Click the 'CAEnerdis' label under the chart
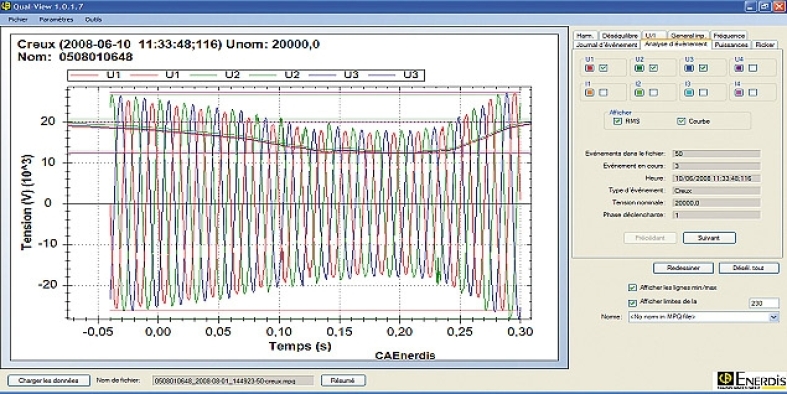 405,355
